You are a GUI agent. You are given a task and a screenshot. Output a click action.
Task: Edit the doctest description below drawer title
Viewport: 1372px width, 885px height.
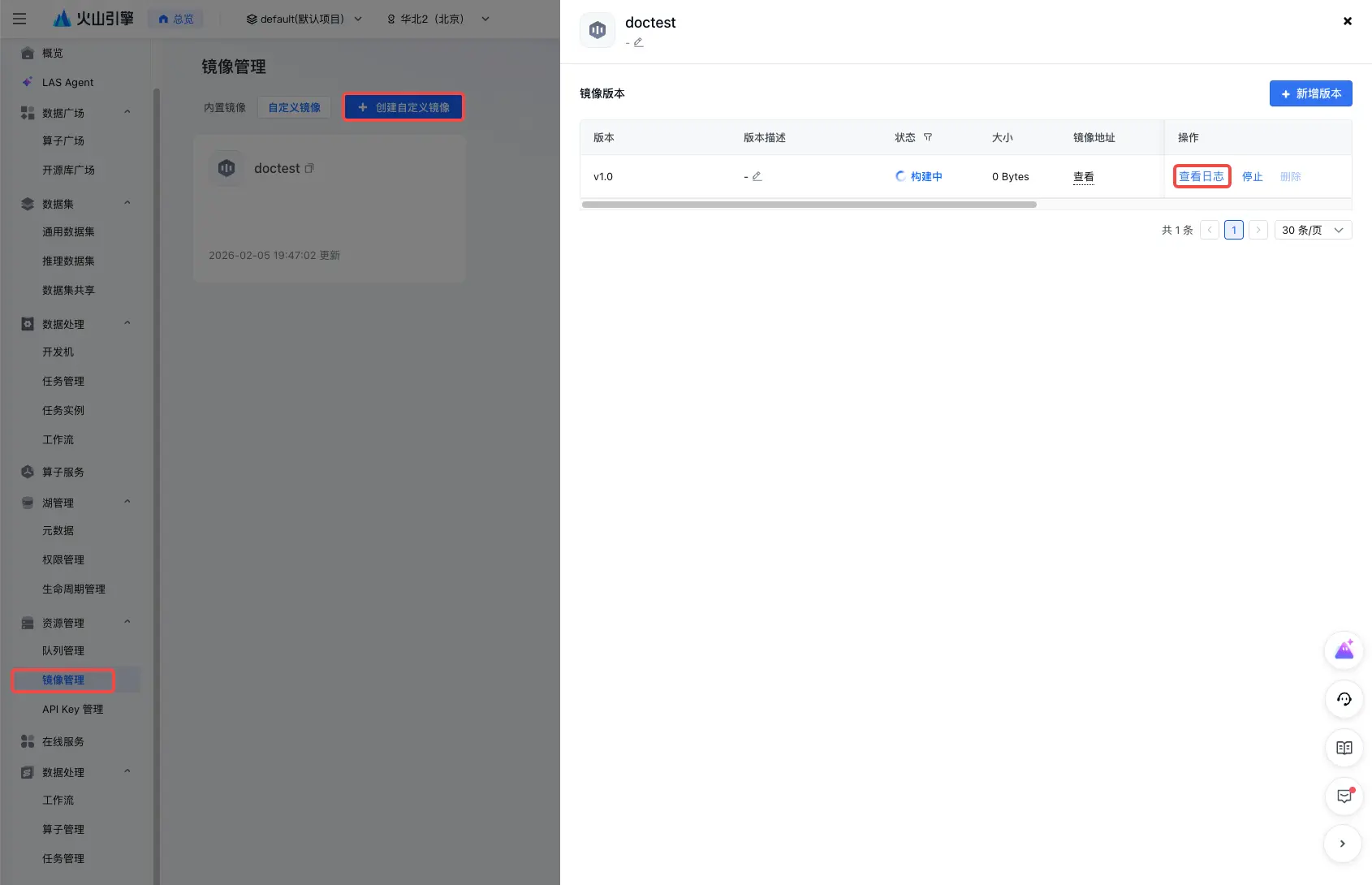point(639,42)
